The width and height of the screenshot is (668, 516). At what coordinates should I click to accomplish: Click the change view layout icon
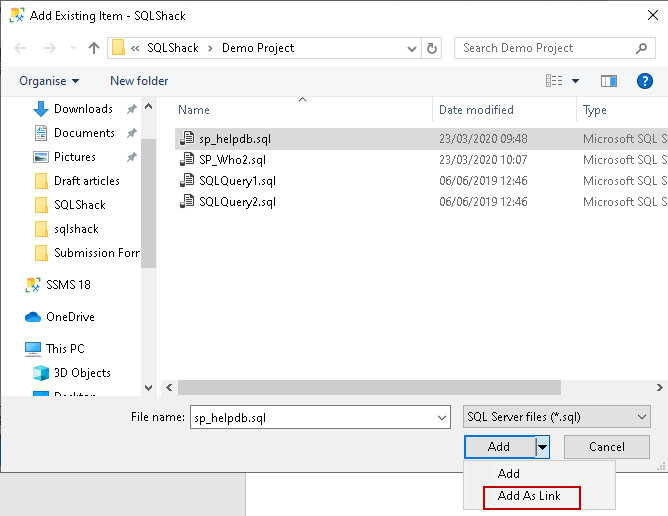[555, 81]
